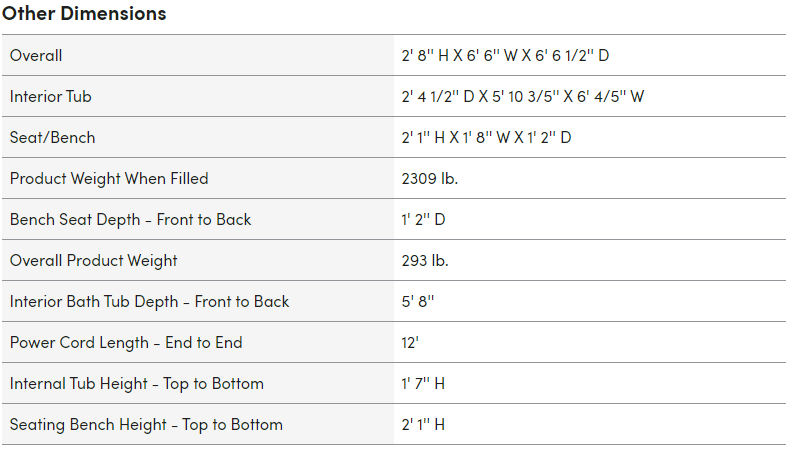
Task: Click the Seat/Bench dimensions value
Action: (486, 138)
